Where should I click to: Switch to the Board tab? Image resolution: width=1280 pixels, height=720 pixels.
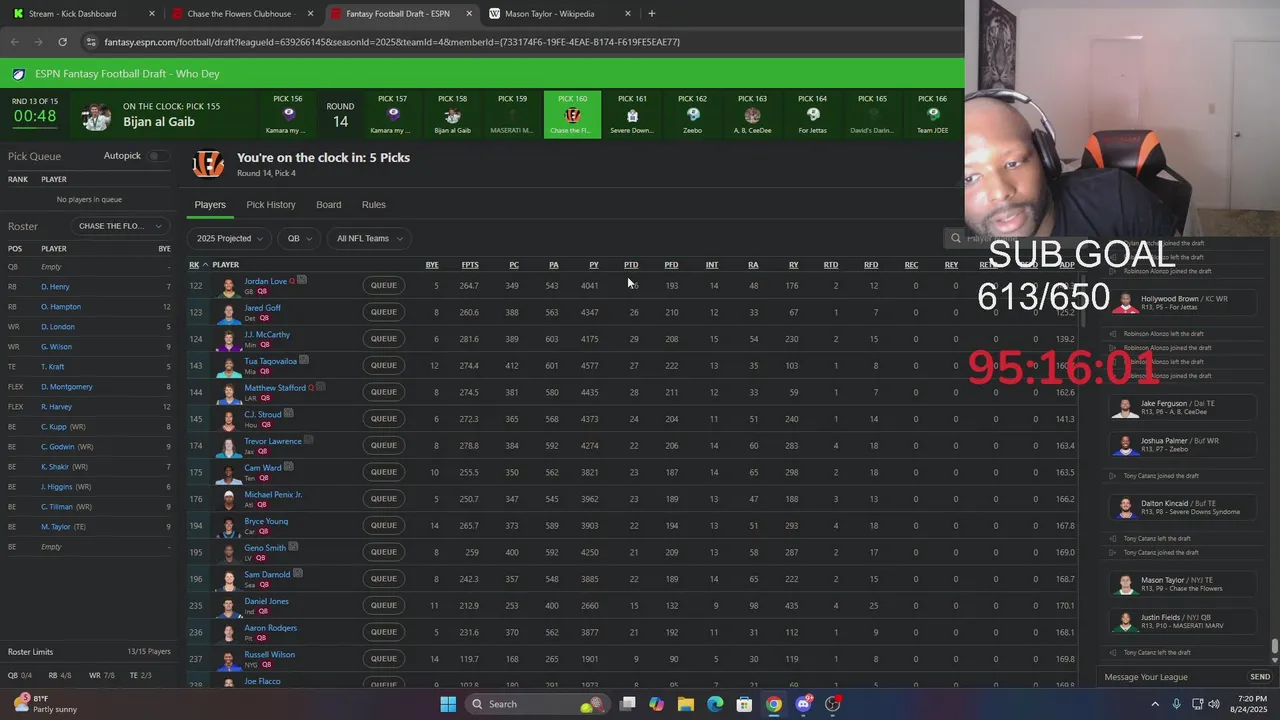click(x=329, y=205)
